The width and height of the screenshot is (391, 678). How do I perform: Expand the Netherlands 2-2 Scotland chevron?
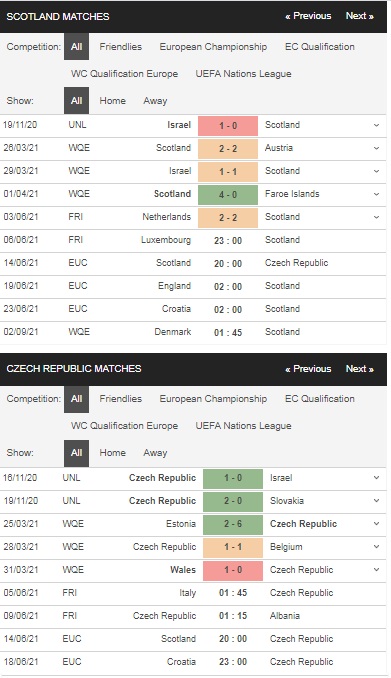pyautogui.click(x=376, y=217)
